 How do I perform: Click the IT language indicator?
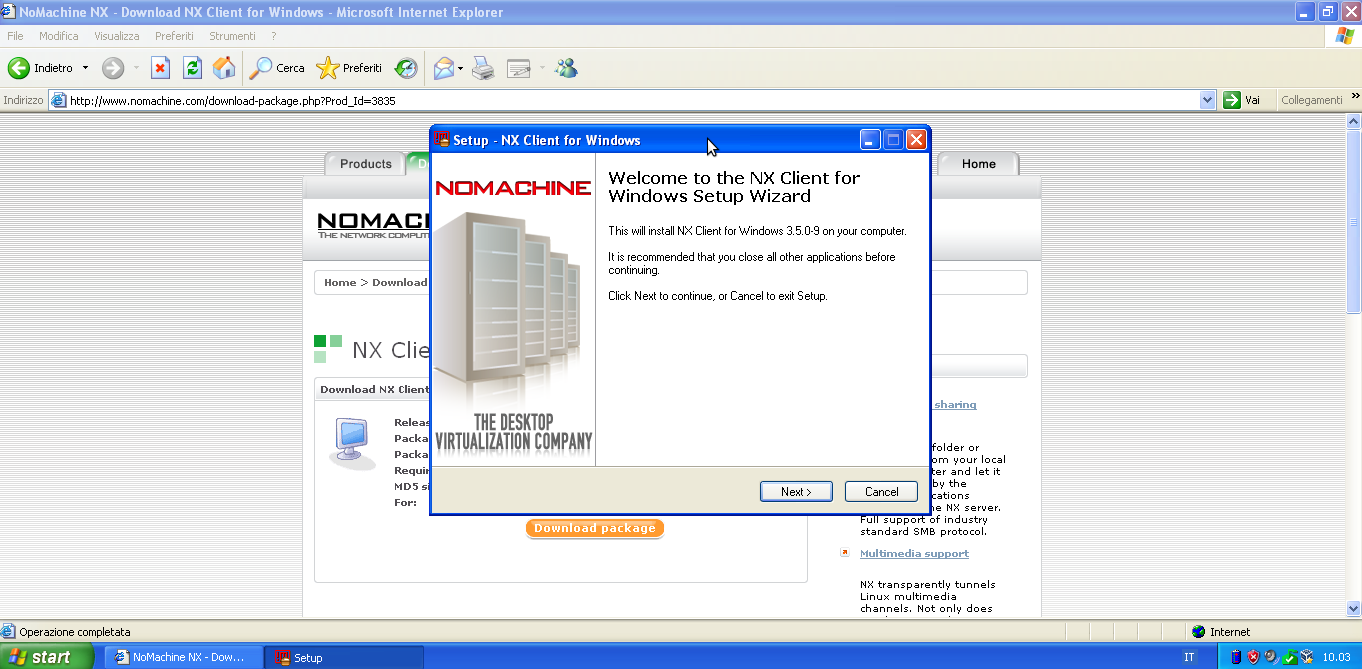[x=1189, y=657]
